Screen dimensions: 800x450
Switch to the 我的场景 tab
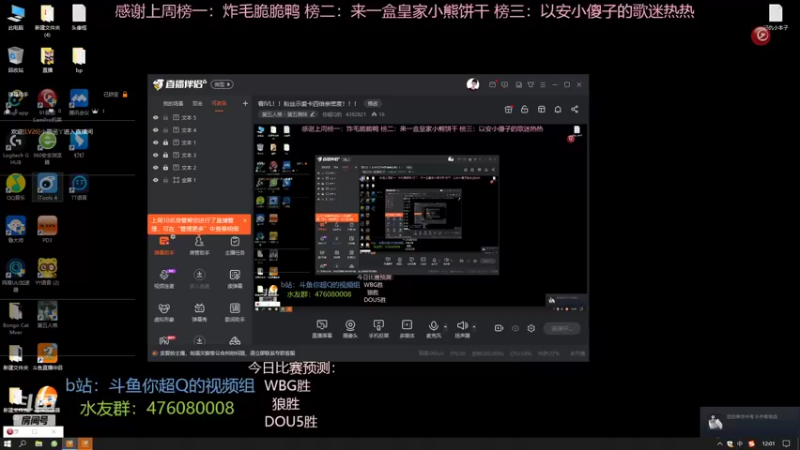(x=172, y=104)
